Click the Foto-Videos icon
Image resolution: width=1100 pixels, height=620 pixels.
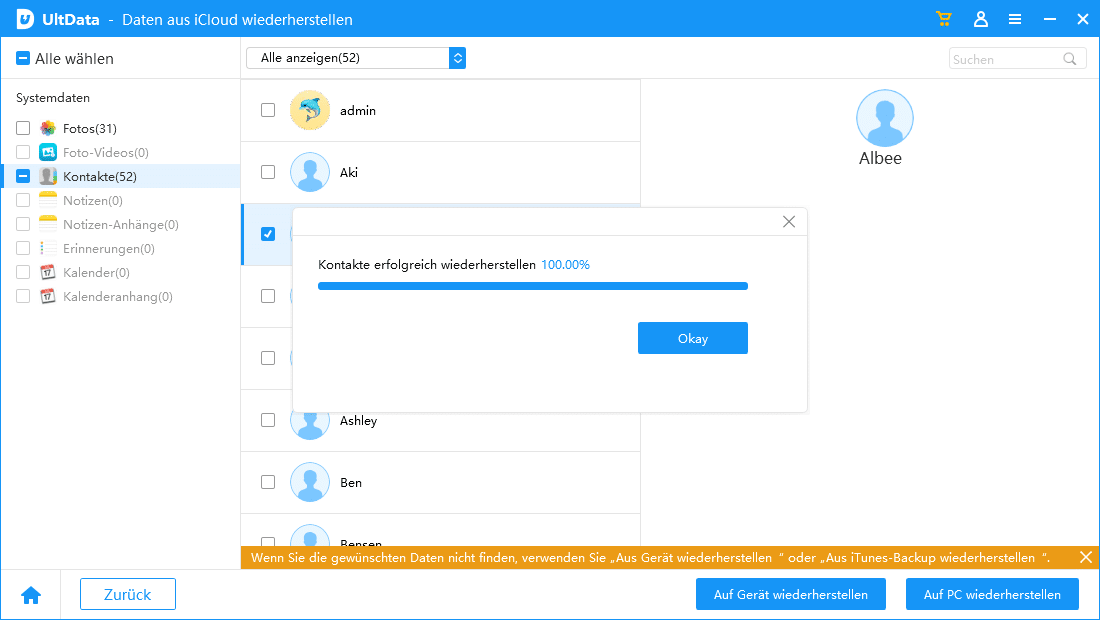pyautogui.click(x=48, y=152)
